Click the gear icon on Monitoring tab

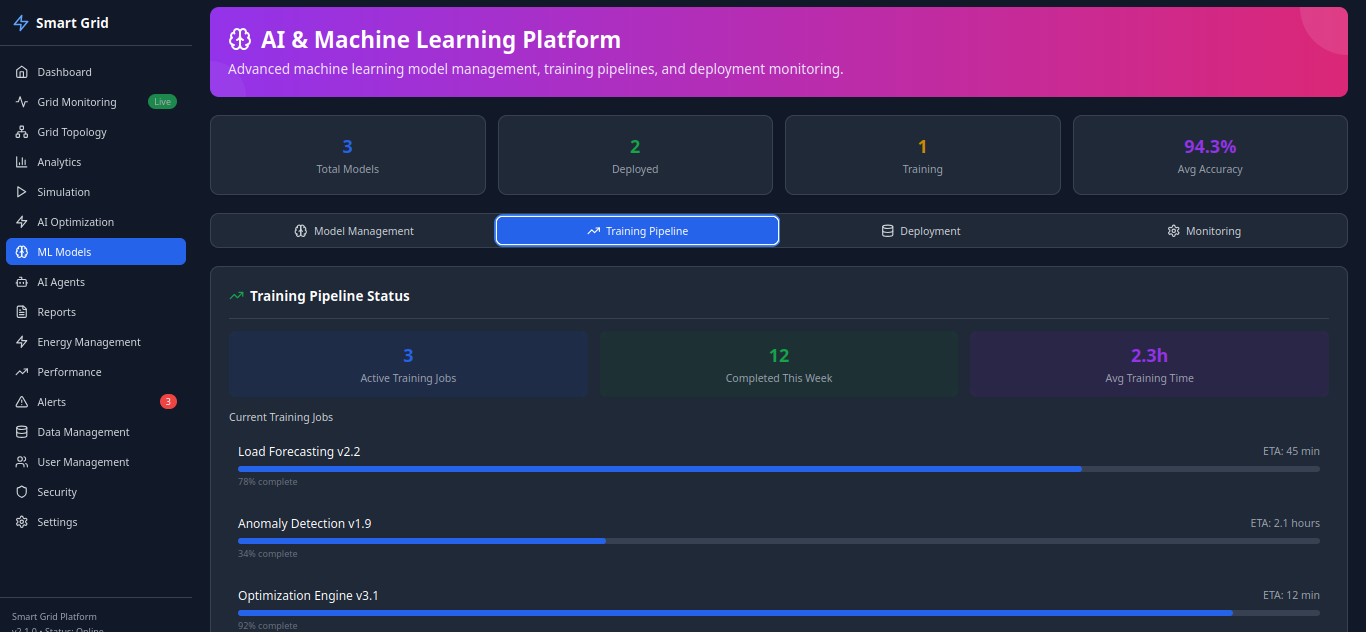coord(1173,231)
